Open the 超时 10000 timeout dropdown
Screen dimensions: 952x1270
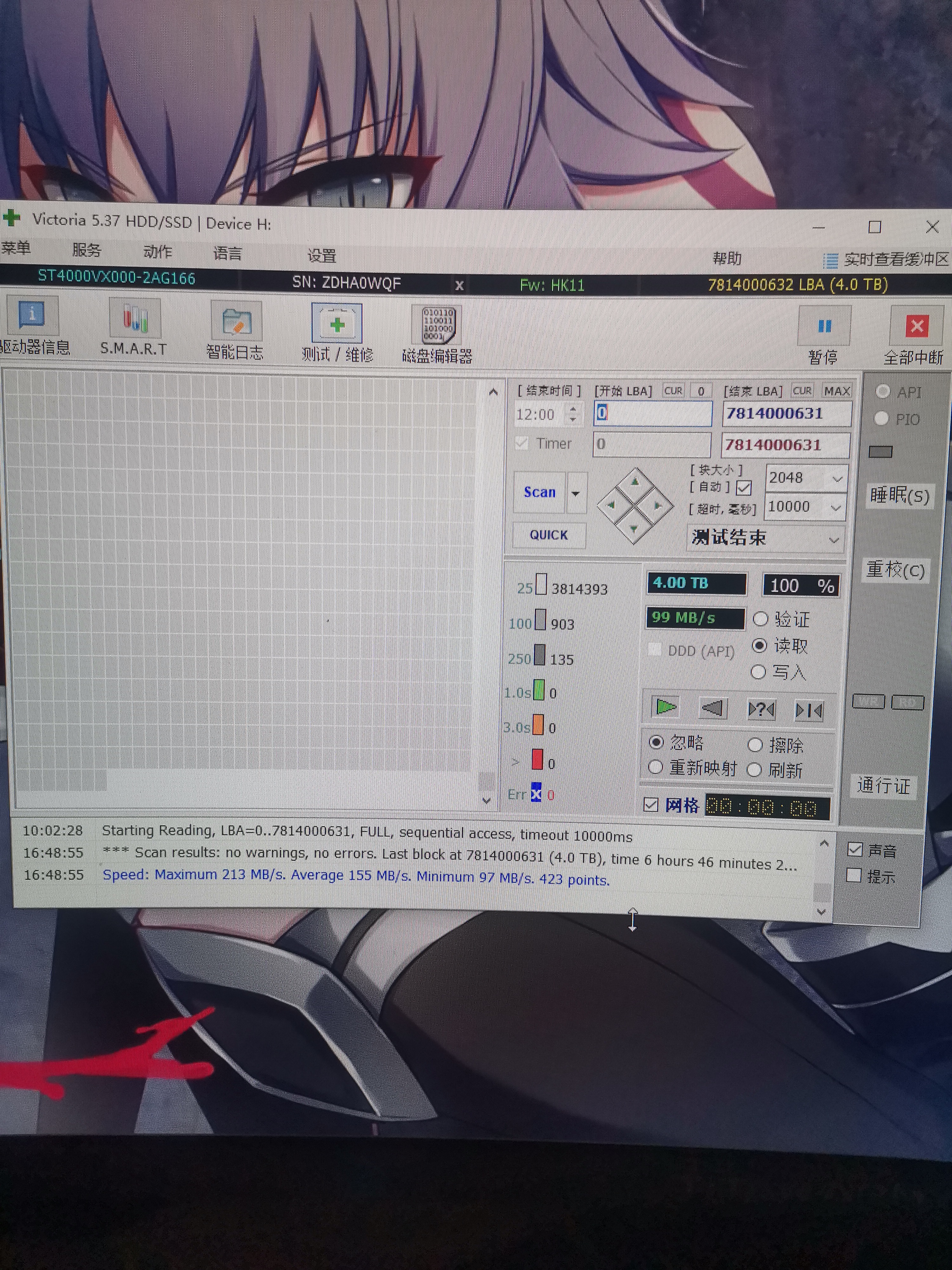click(836, 508)
